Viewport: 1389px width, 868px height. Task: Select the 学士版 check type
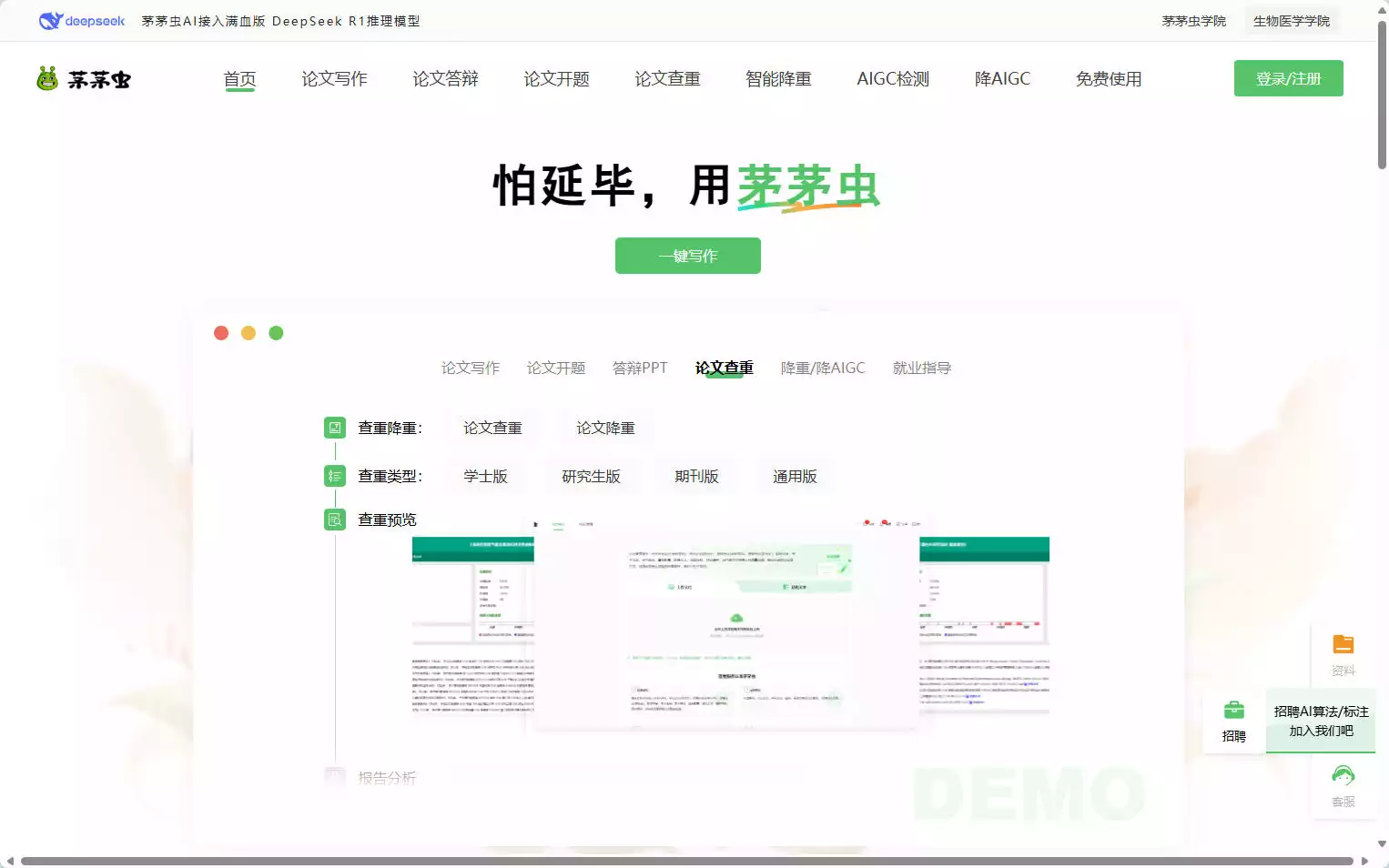(485, 476)
